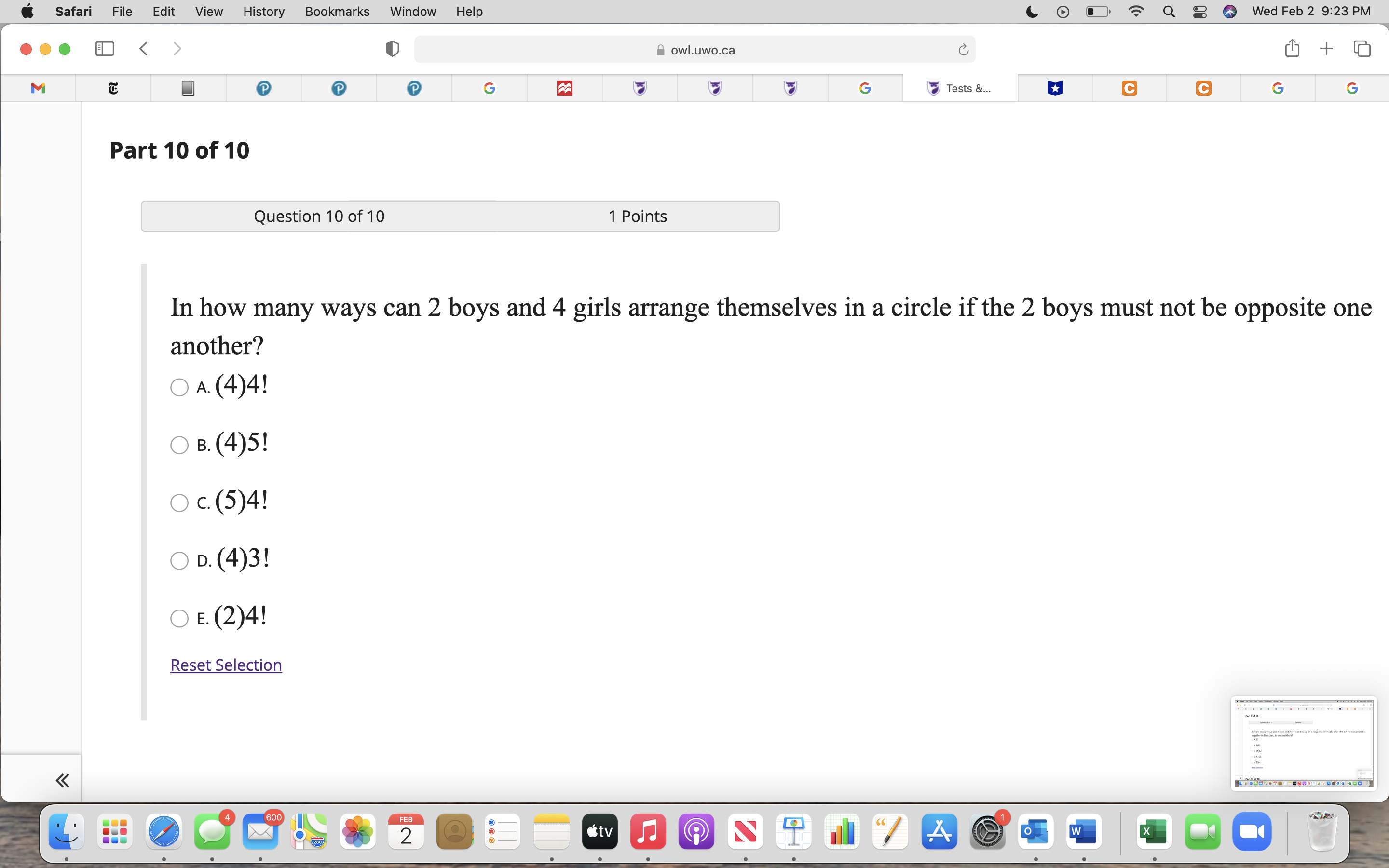
Task: Open the Safari sidebar panel icon
Action: click(x=104, y=49)
